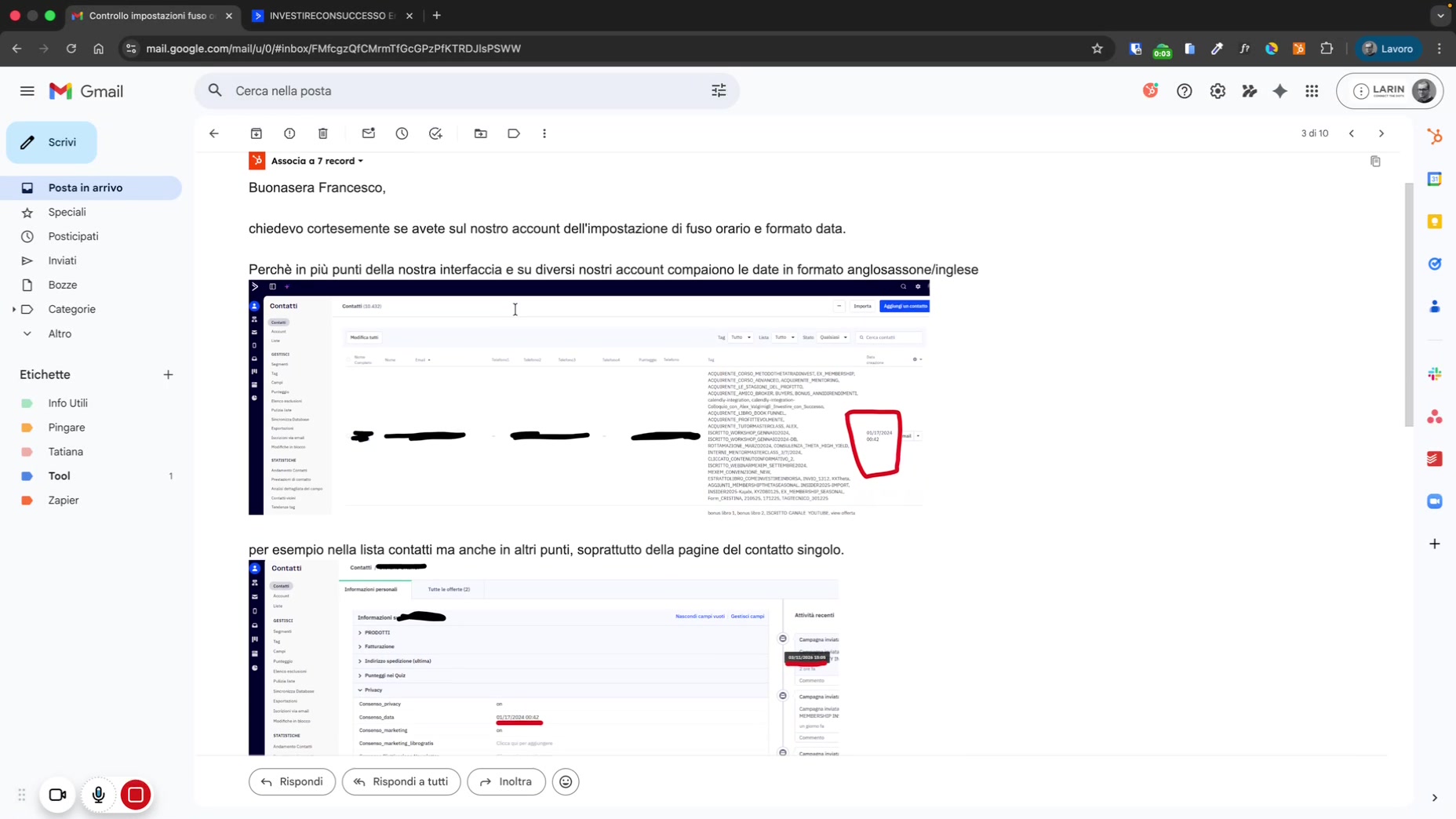Toggle the microphone in recording controls
The width and height of the screenshot is (1456, 819).
(x=98, y=795)
